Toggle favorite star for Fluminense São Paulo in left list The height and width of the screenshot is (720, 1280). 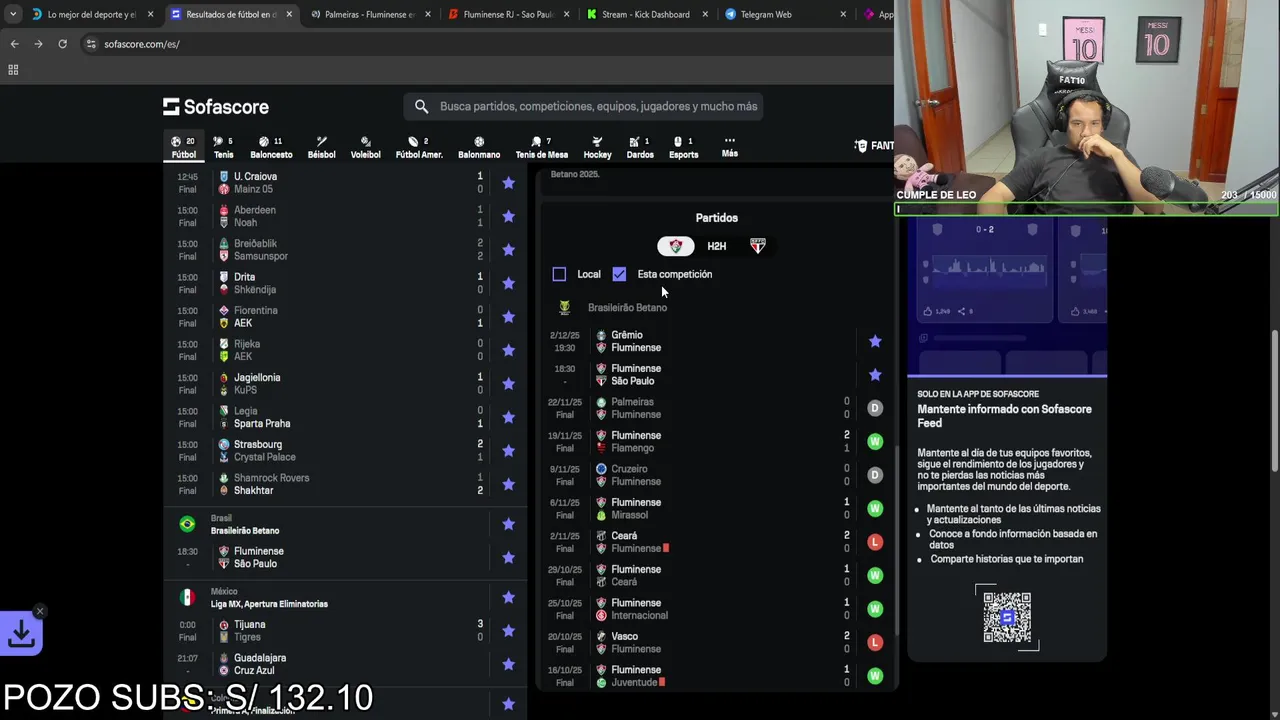[x=508, y=557]
